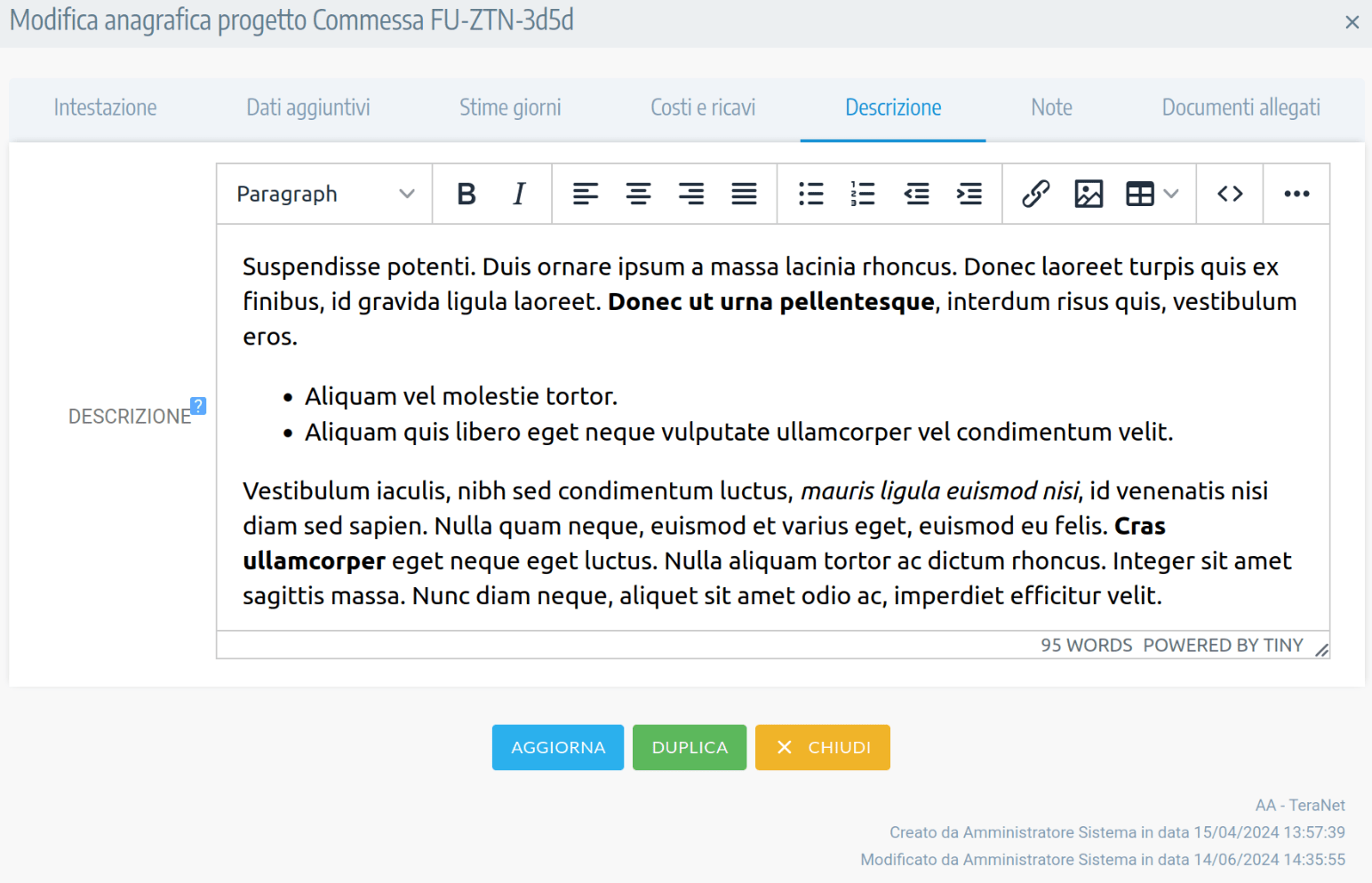Screen dimensions: 1372x883
Task: Click the editor resize handle
Action: (x=1321, y=650)
